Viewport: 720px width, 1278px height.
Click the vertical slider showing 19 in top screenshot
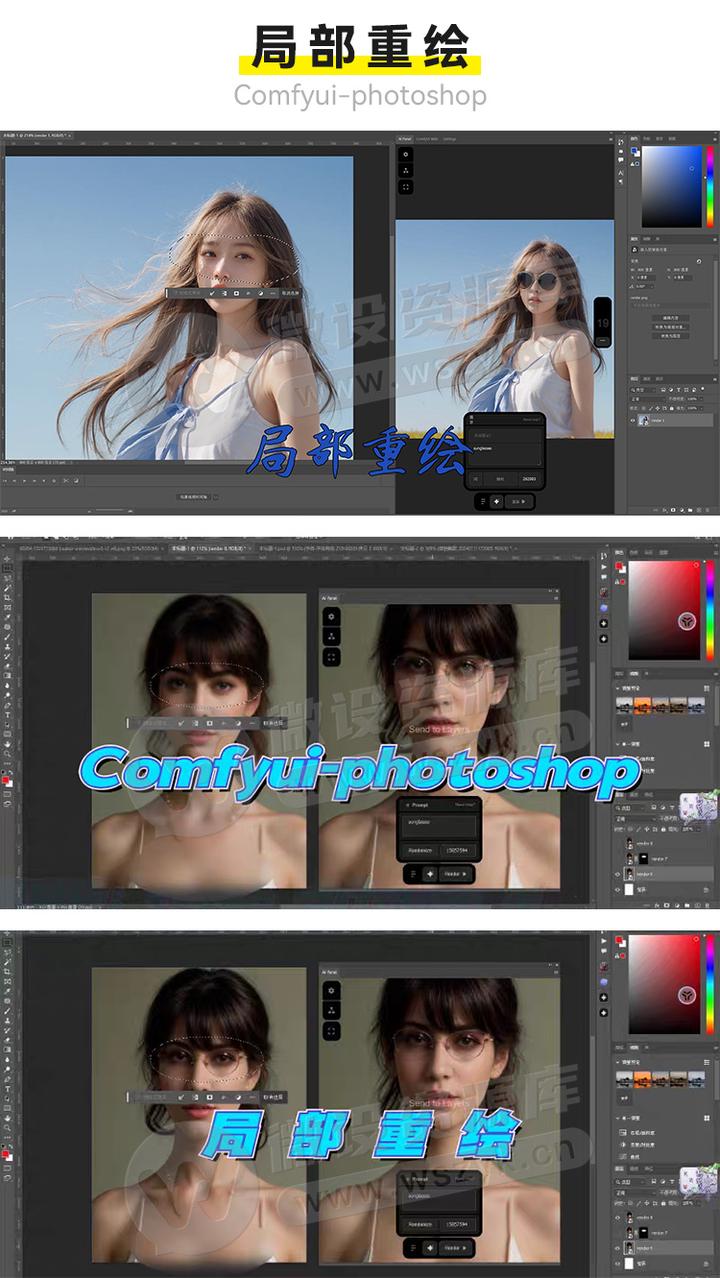click(x=602, y=322)
